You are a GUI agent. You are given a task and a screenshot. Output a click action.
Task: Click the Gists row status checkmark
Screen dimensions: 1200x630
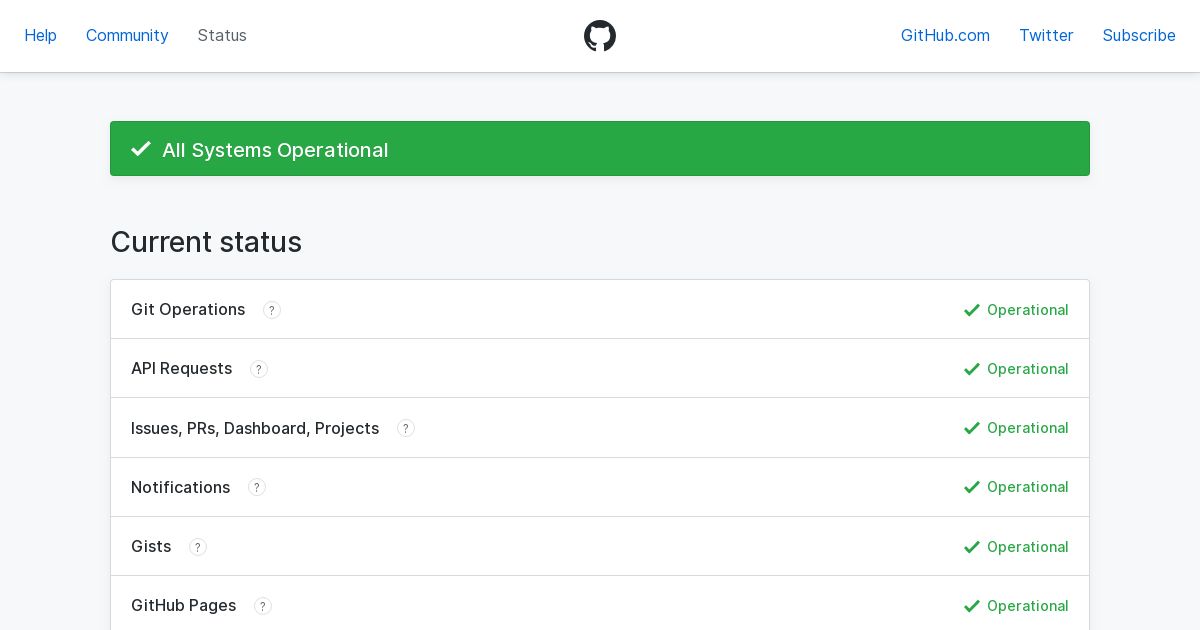pyautogui.click(x=971, y=547)
